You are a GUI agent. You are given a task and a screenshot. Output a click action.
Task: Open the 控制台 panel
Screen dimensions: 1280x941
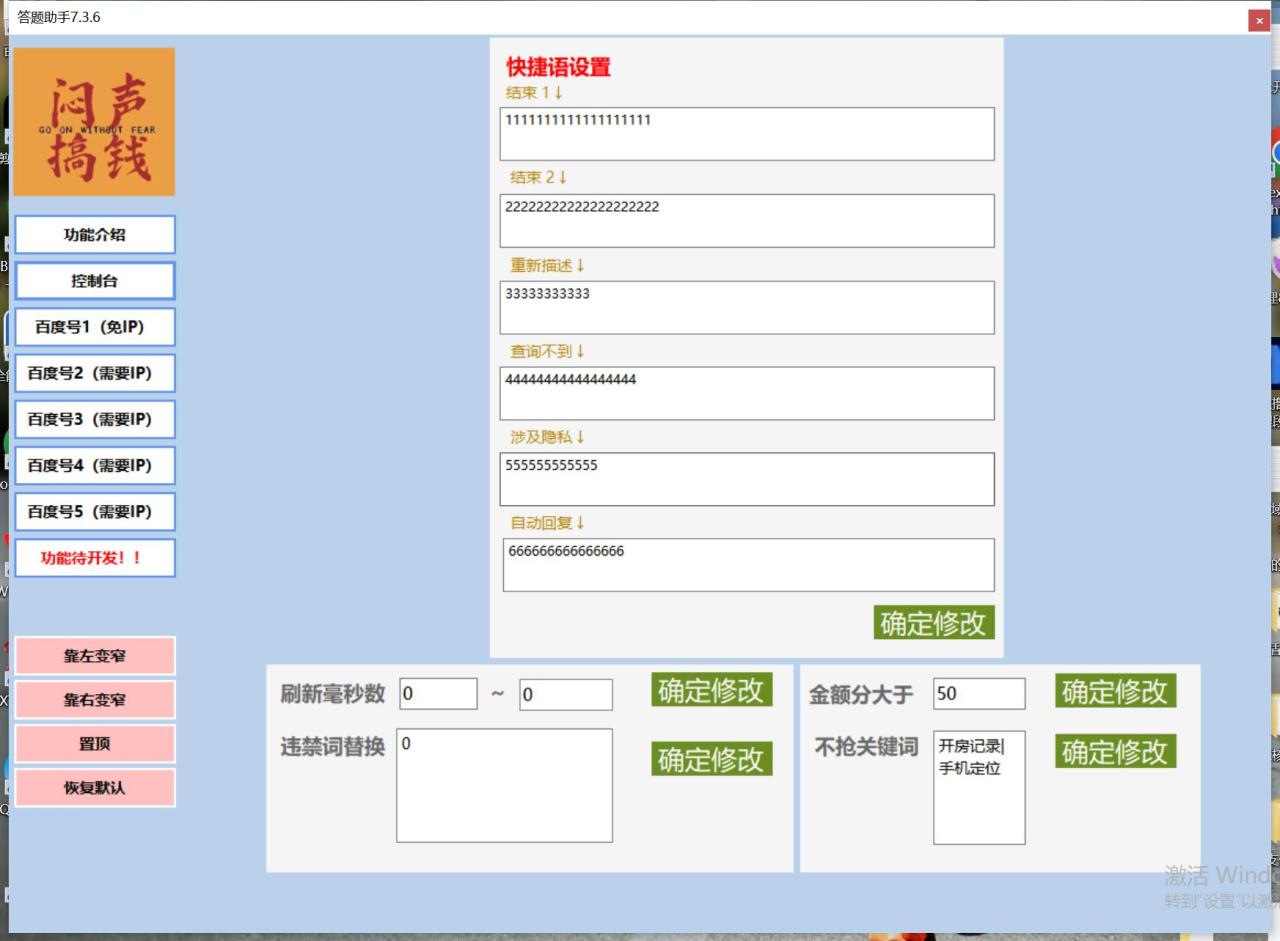point(94,281)
